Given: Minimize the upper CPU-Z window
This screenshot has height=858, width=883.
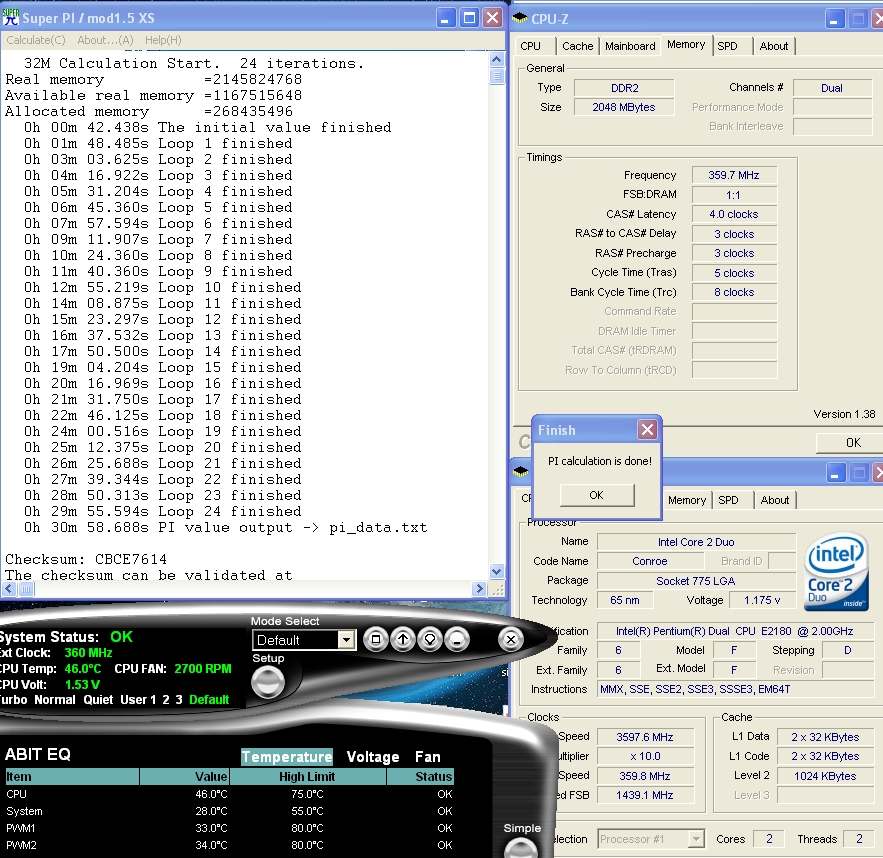Looking at the screenshot, I should pyautogui.click(x=834, y=19).
